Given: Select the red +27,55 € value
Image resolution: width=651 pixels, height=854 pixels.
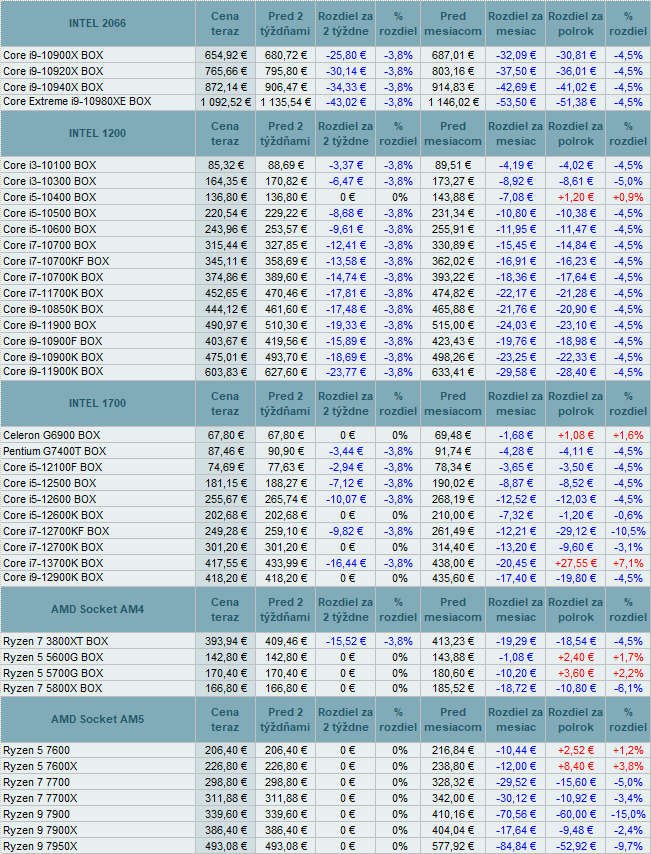Looking at the screenshot, I should click(x=575, y=563).
